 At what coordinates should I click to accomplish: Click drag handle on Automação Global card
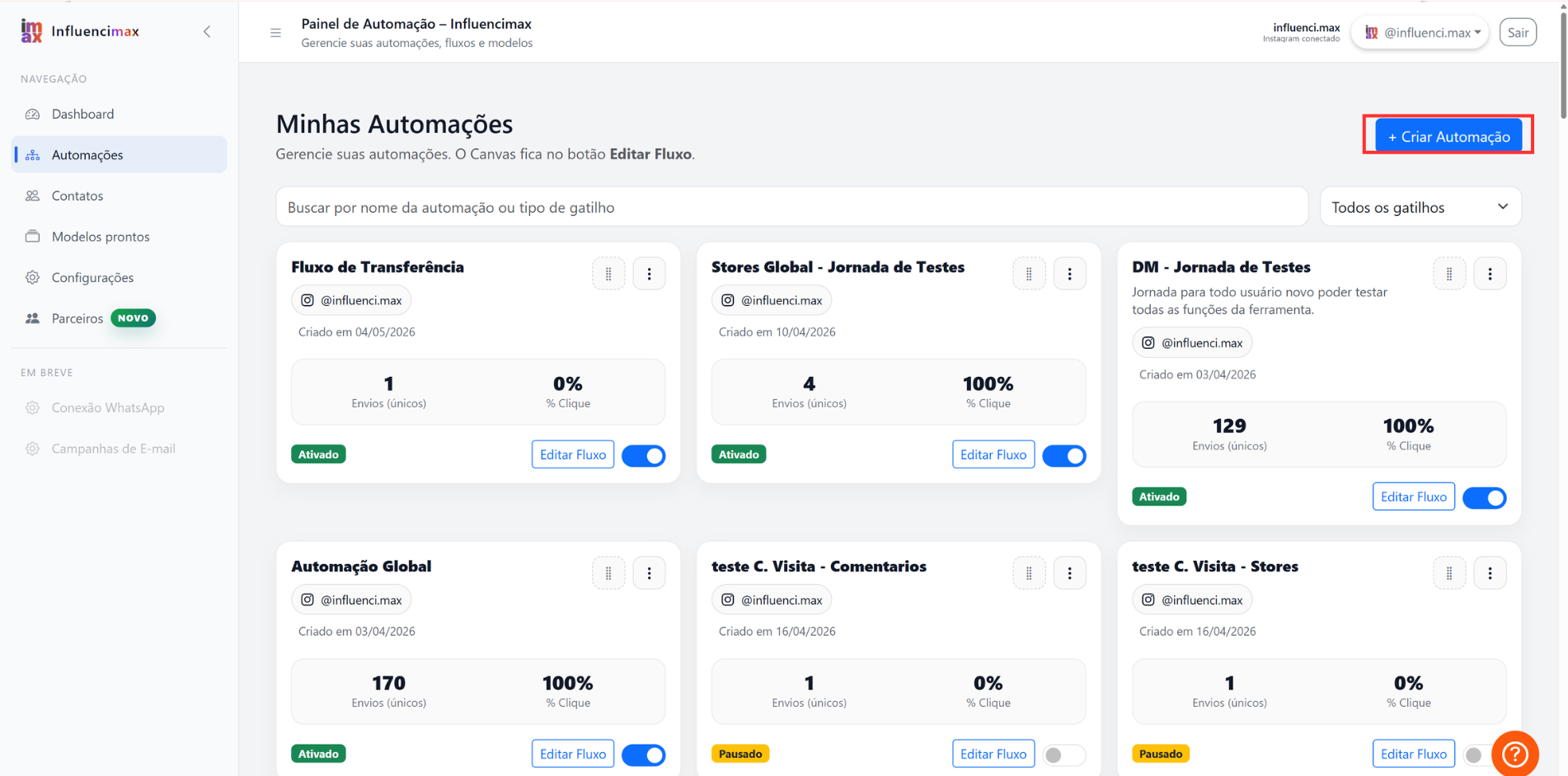click(608, 573)
